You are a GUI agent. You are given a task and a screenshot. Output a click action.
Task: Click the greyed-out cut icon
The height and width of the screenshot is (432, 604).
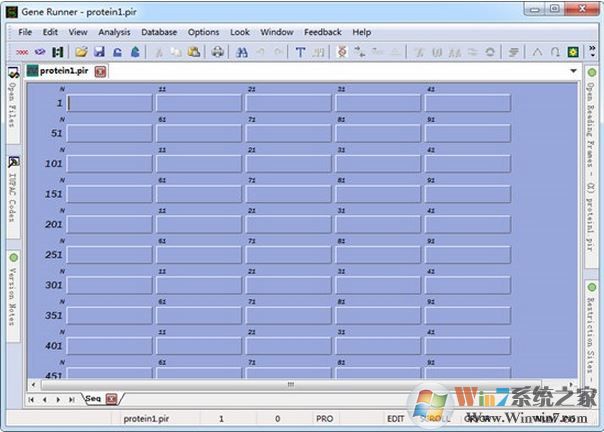pyautogui.click(x=158, y=52)
